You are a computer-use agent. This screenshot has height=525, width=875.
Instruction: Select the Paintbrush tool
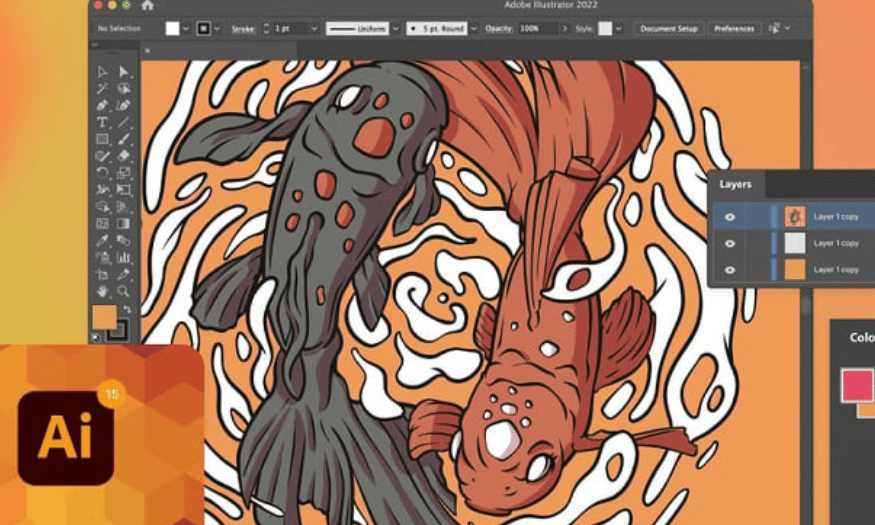pos(123,139)
